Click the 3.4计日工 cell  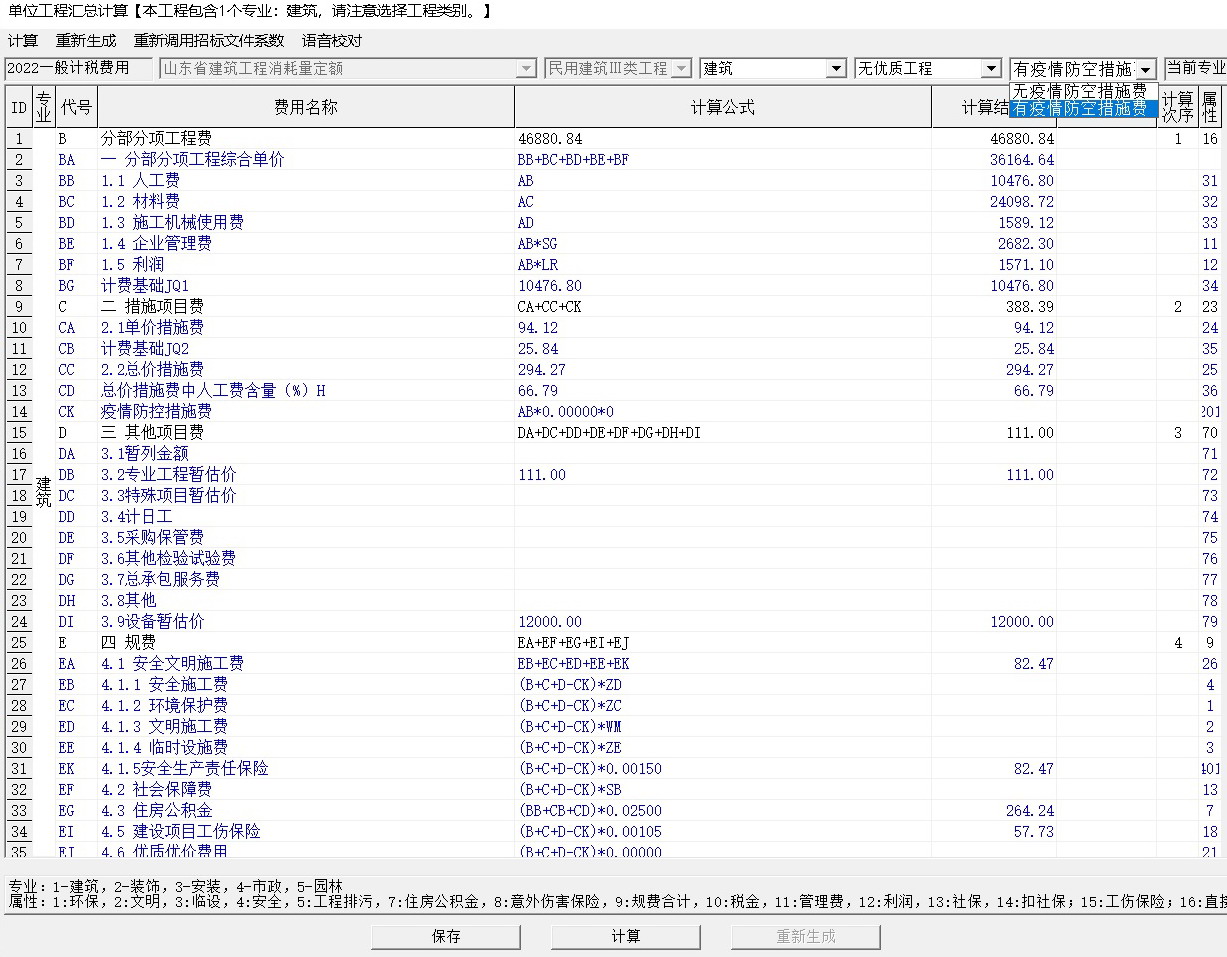point(306,517)
